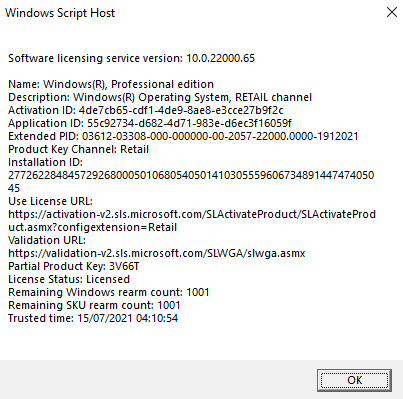Image resolution: width=403 pixels, height=399 pixels.
Task: Click the Installation ID label
Action: (x=45, y=162)
